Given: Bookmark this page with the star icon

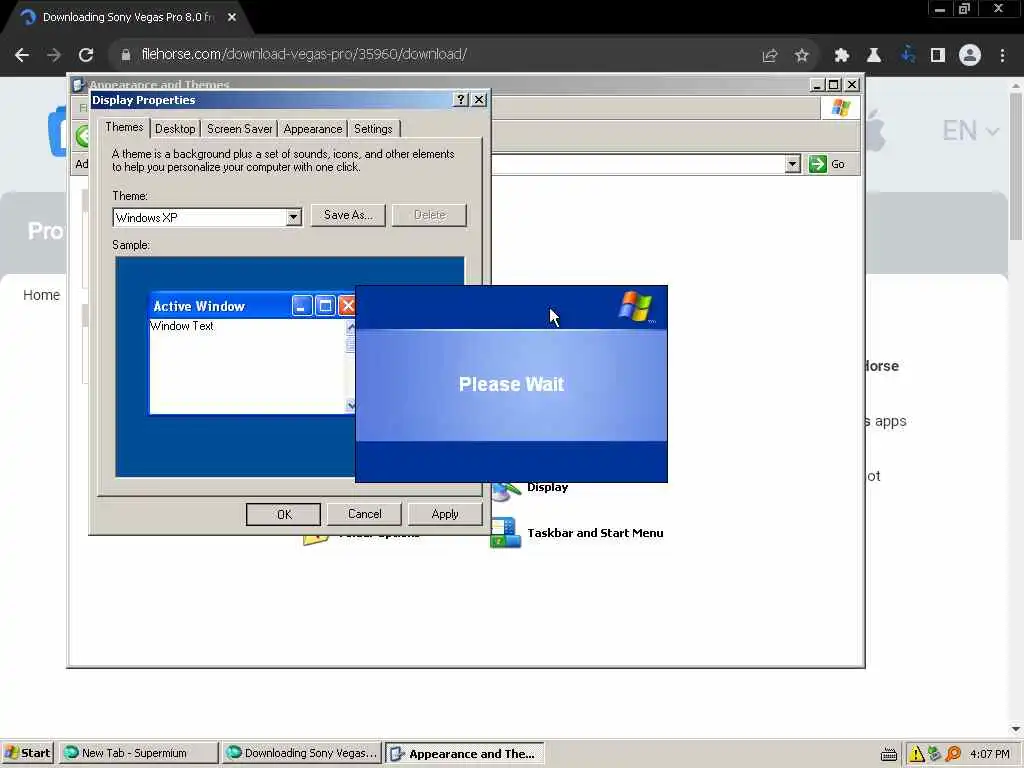Looking at the screenshot, I should pyautogui.click(x=802, y=56).
